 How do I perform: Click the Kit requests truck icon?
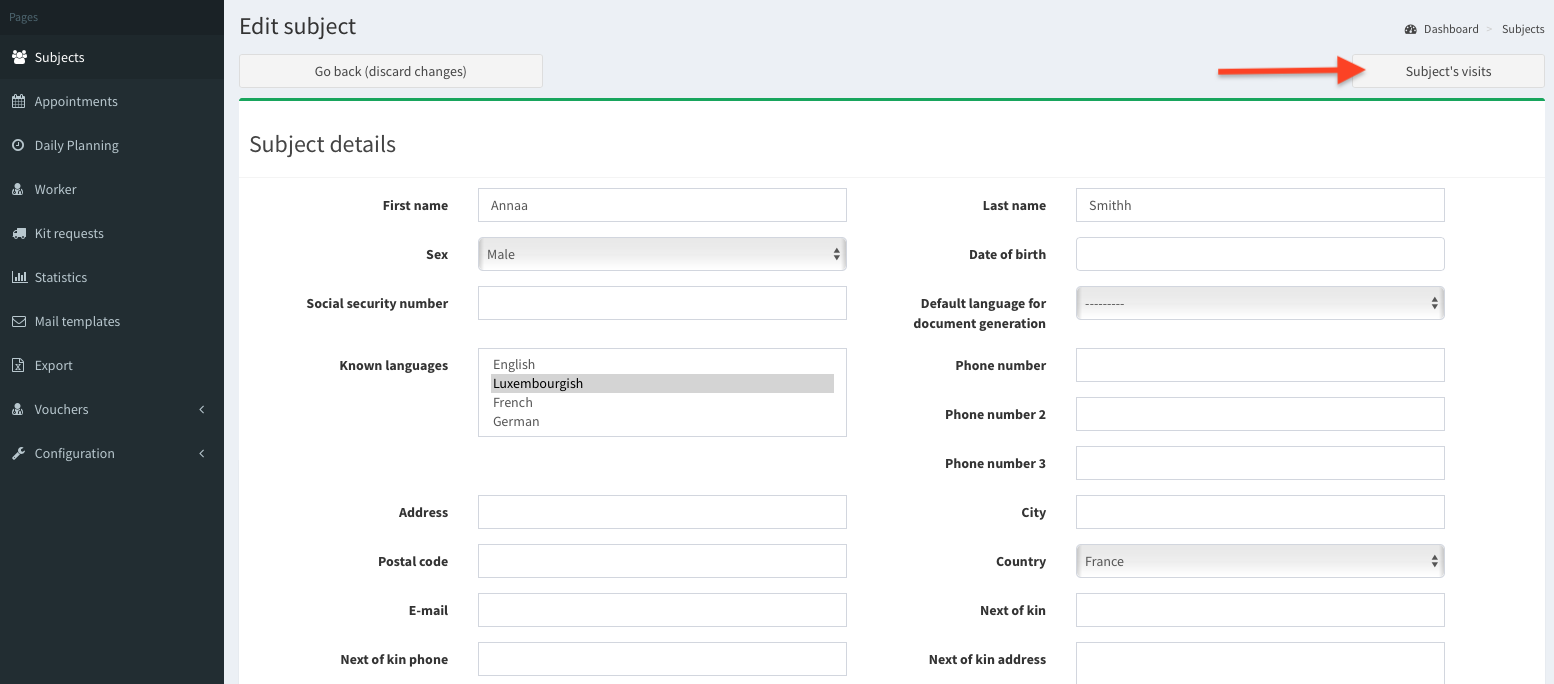pos(18,233)
